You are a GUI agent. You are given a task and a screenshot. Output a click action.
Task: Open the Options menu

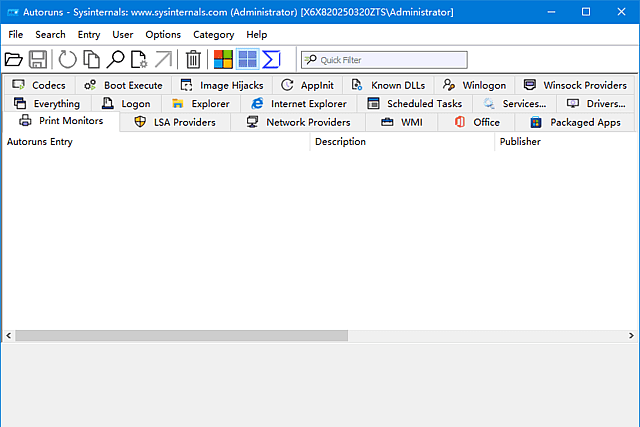(x=163, y=35)
